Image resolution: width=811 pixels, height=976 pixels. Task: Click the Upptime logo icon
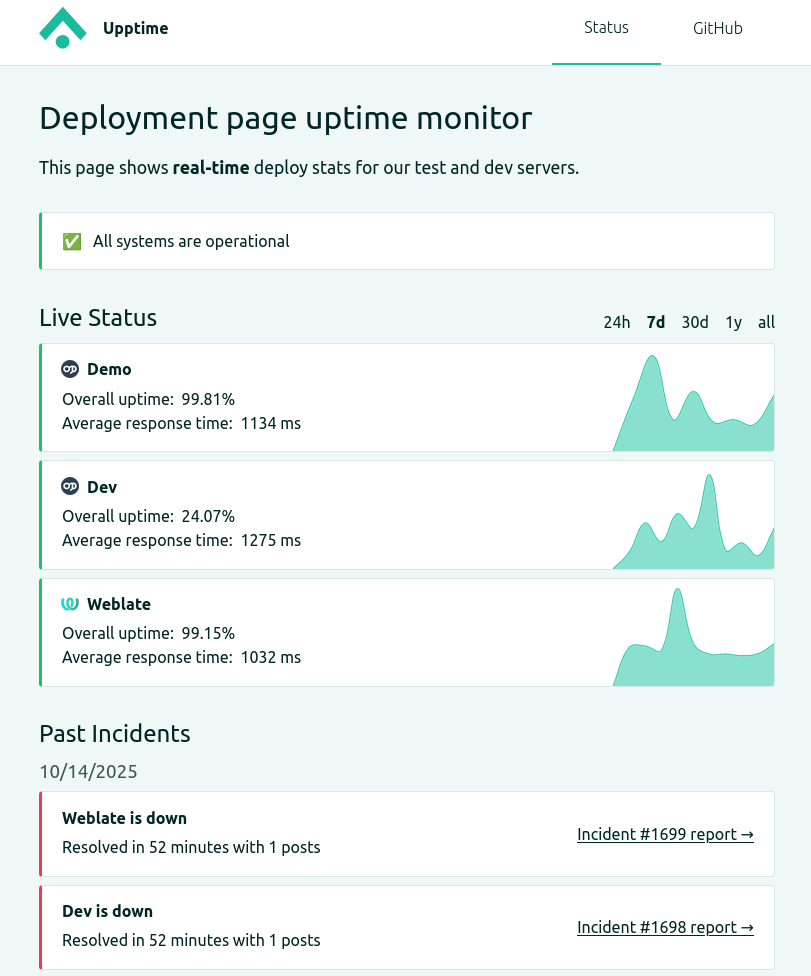click(63, 28)
